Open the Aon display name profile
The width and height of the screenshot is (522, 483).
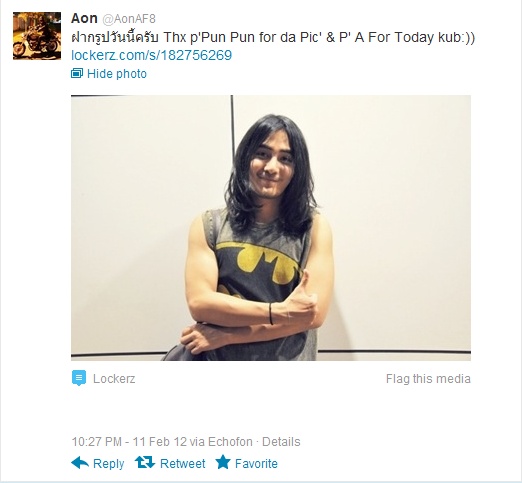click(x=84, y=18)
